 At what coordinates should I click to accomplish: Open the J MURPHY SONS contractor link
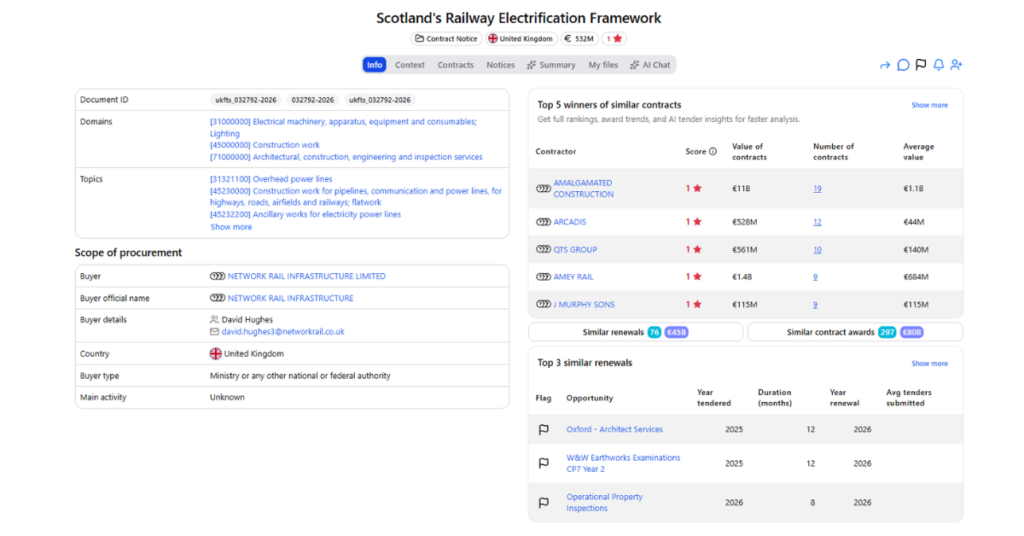[584, 304]
